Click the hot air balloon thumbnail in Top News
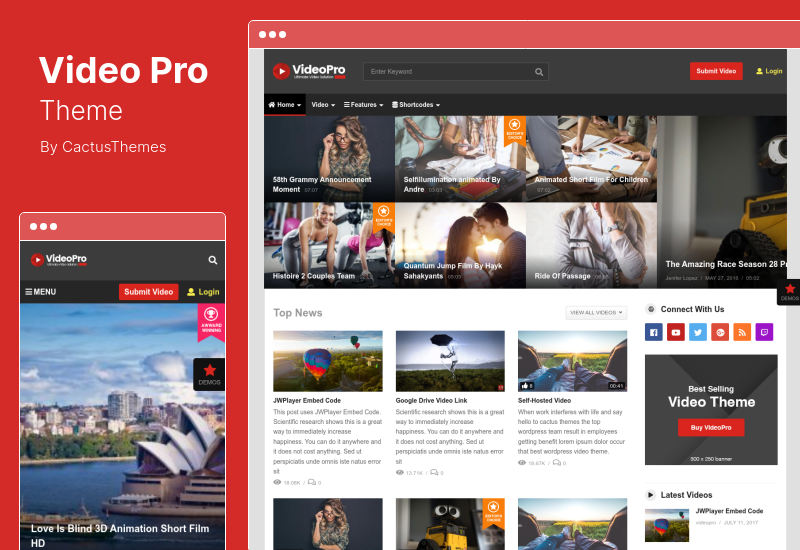The image size is (800, 550). click(x=328, y=361)
